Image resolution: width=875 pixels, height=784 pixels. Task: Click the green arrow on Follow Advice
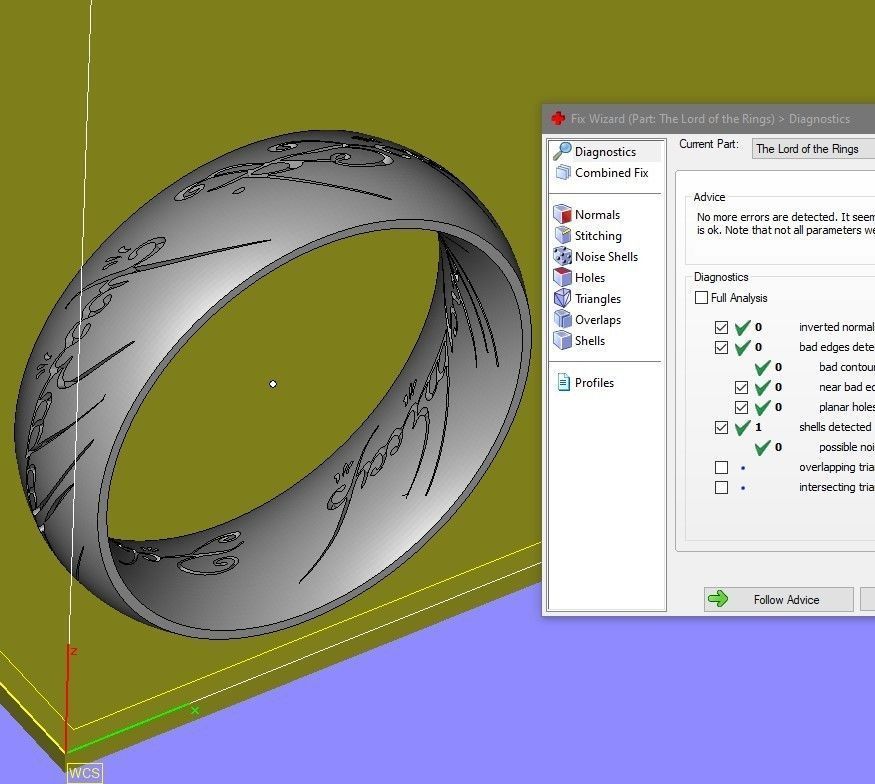pyautogui.click(x=718, y=599)
